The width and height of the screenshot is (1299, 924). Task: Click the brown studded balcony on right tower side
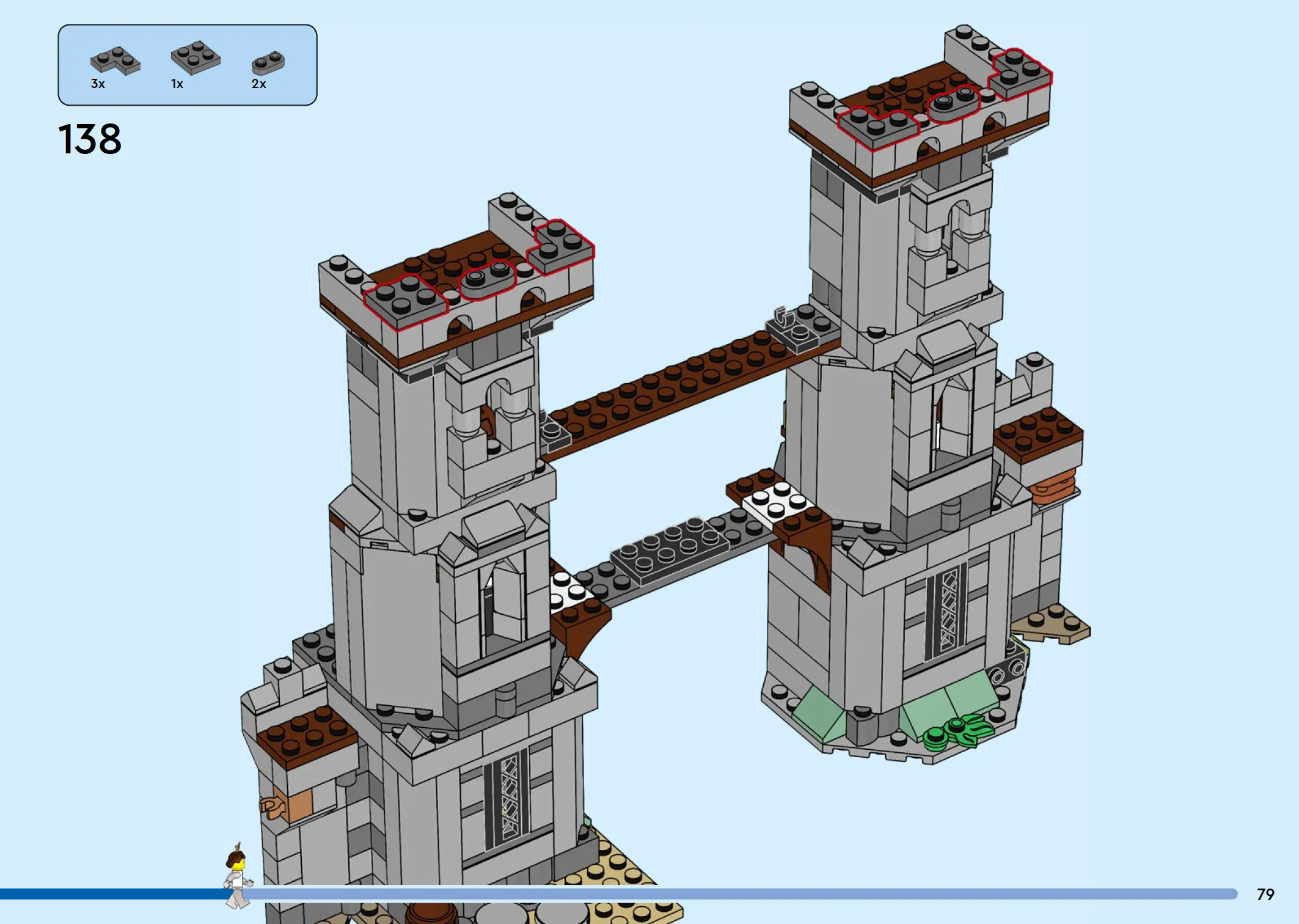click(1037, 434)
